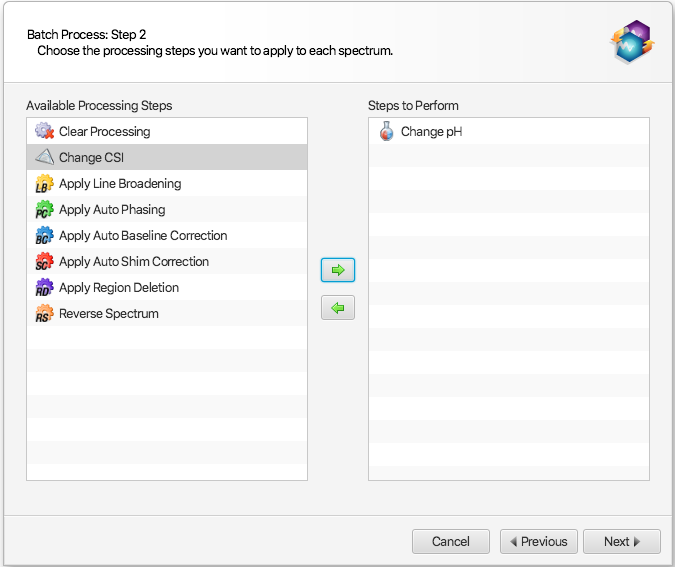Click the SC Shim Correction icon
The height and width of the screenshot is (567, 675).
coord(43,262)
